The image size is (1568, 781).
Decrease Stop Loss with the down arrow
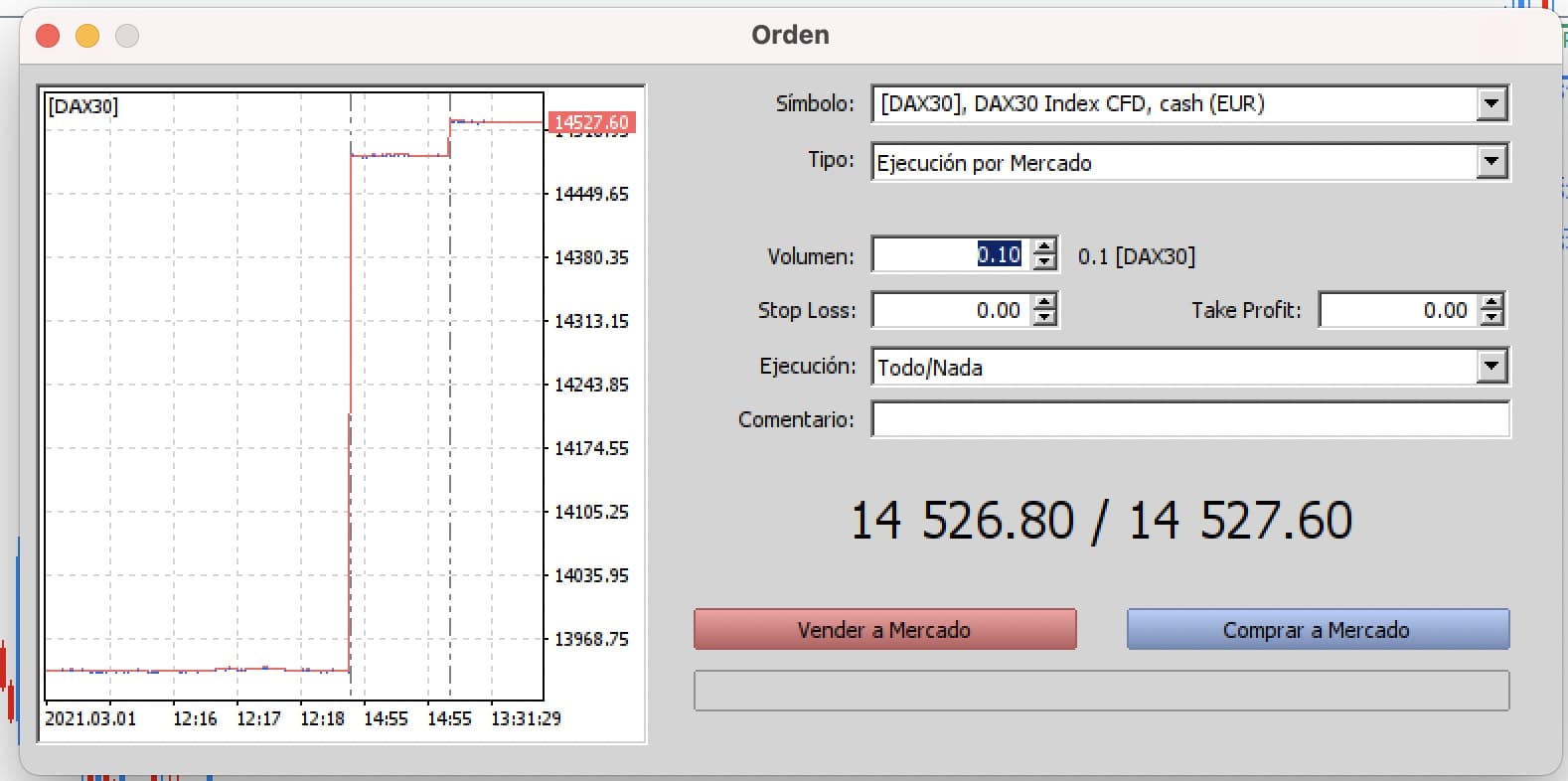point(1044,318)
